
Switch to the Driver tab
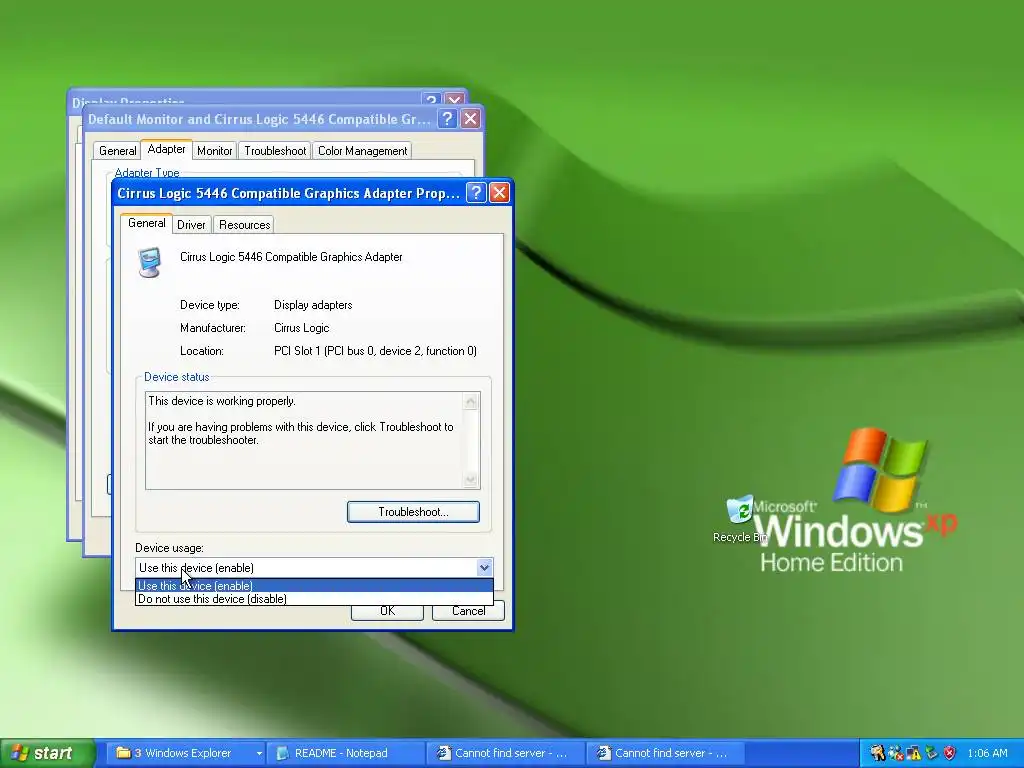(x=191, y=225)
